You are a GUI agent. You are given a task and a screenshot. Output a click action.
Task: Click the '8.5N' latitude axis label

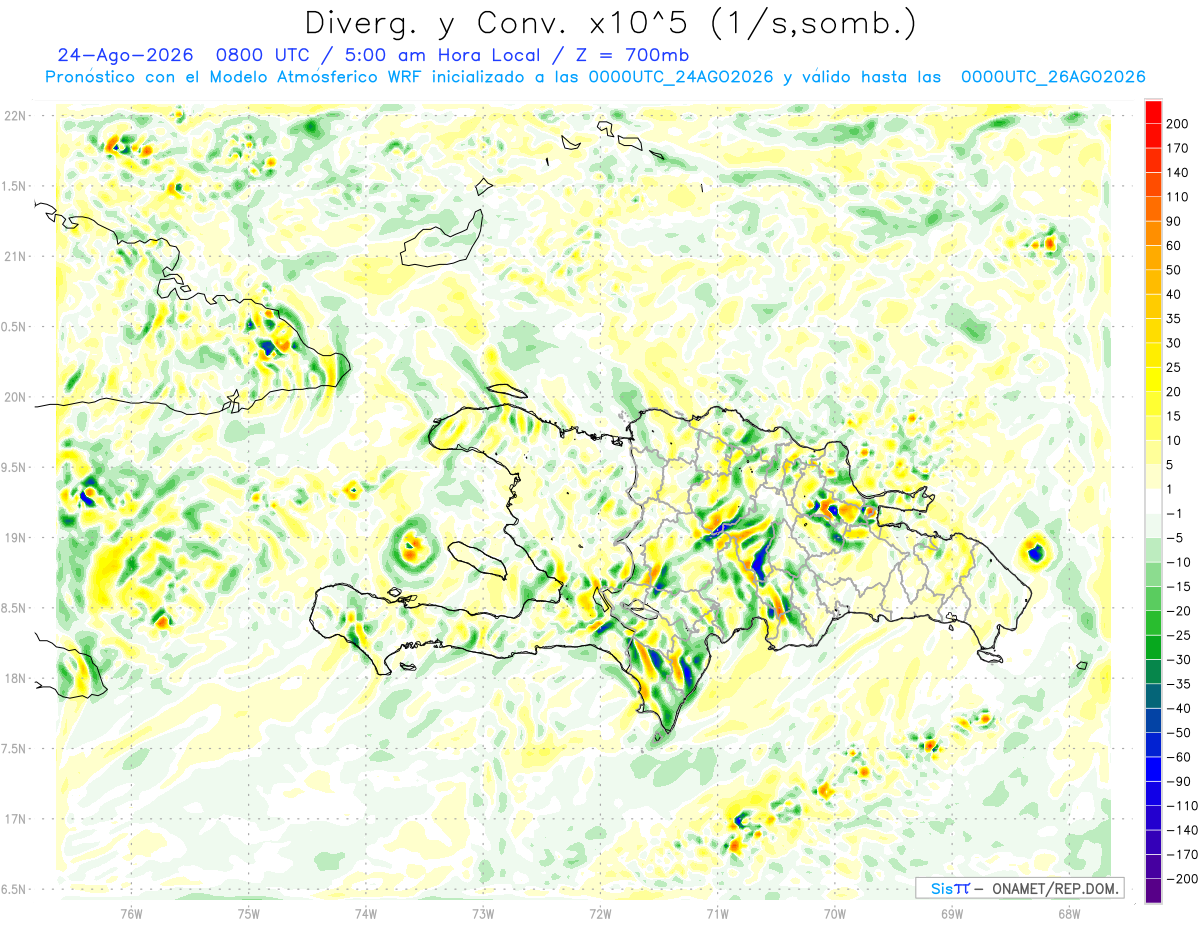[14, 608]
